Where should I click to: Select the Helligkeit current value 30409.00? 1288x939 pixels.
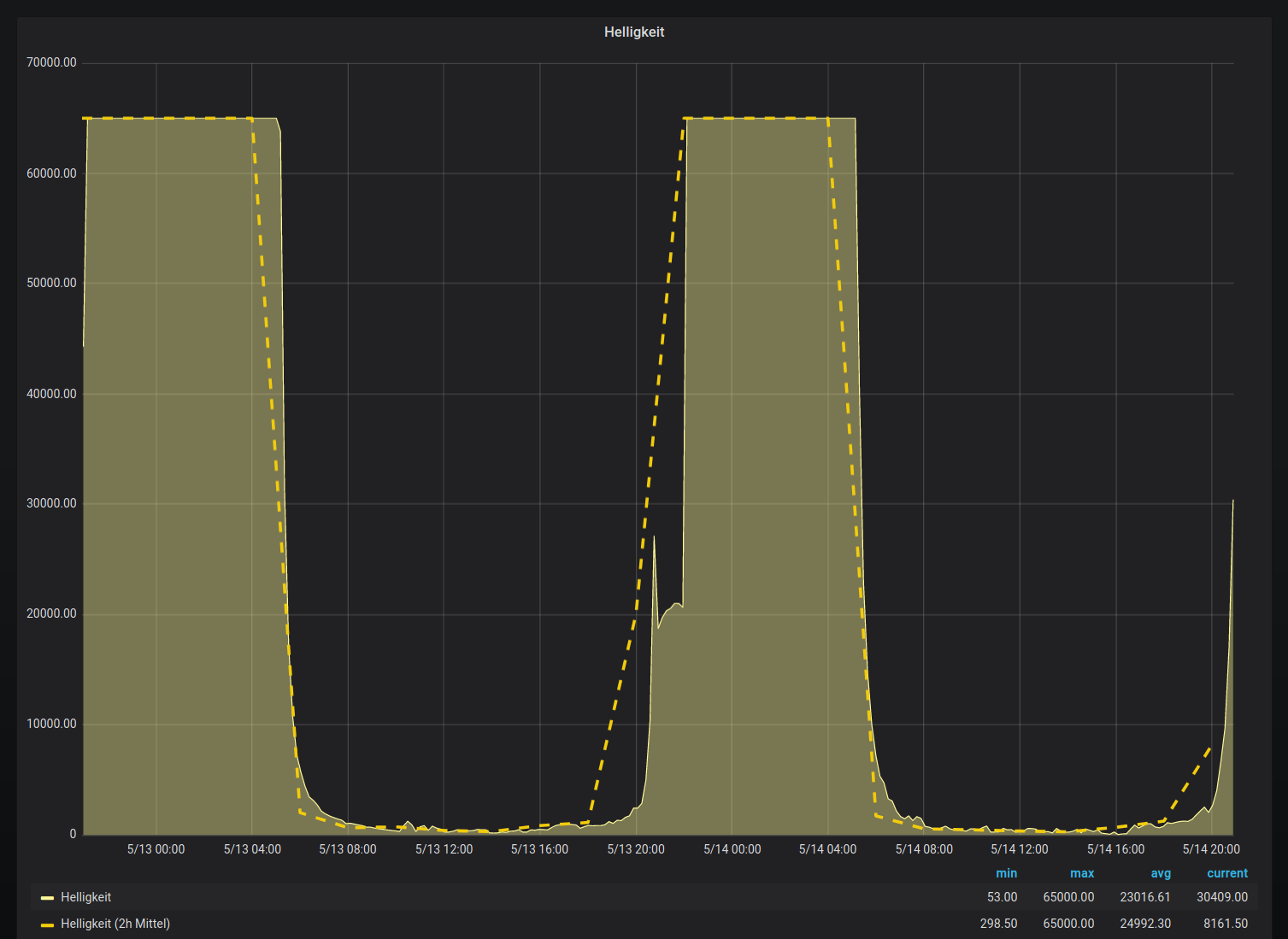click(x=1222, y=897)
